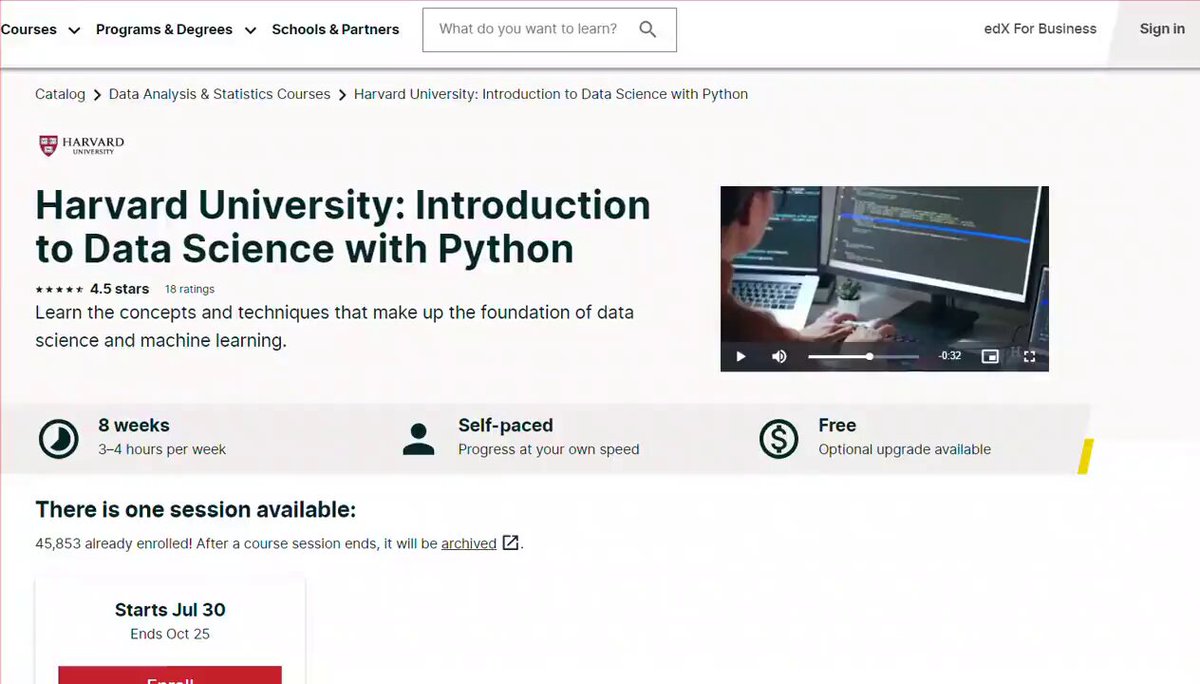Viewport: 1200px width, 684px height.
Task: Click the person icon beside Self-paced
Action: [x=418, y=438]
